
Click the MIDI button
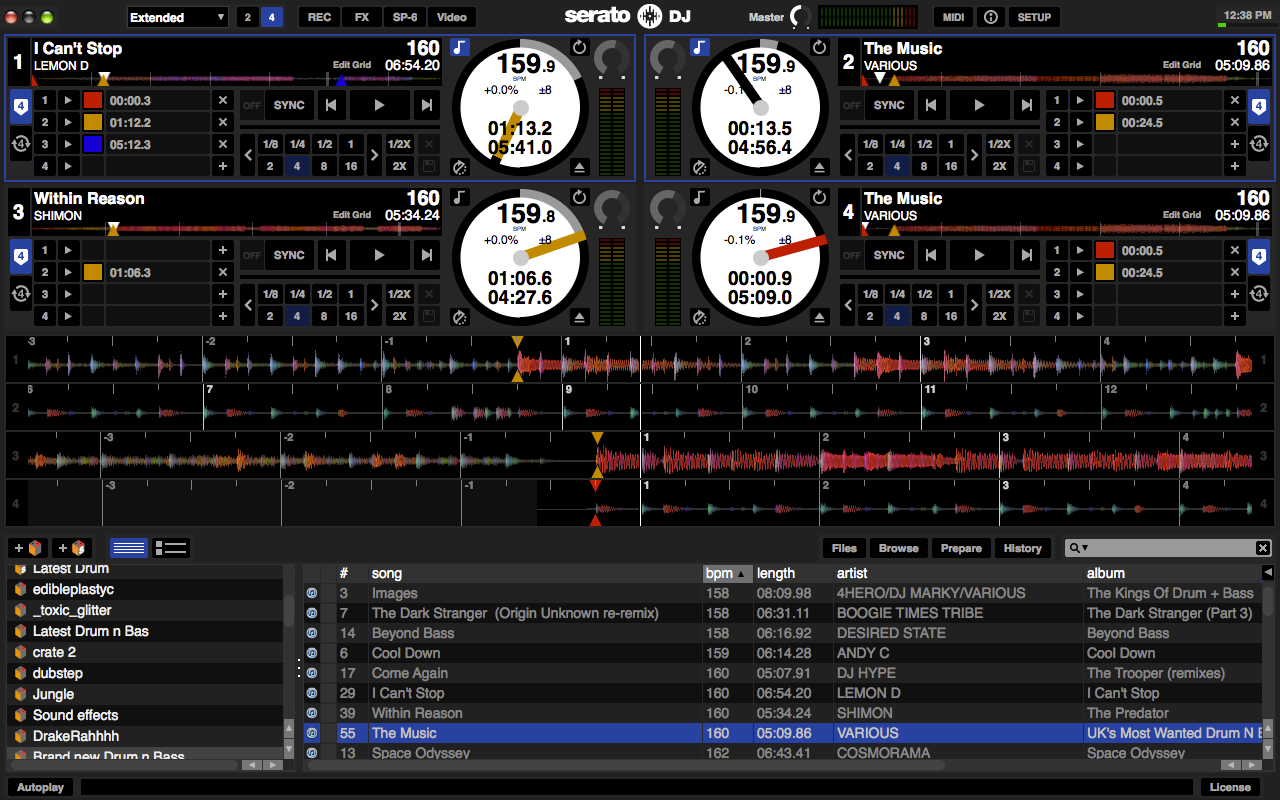(x=954, y=17)
